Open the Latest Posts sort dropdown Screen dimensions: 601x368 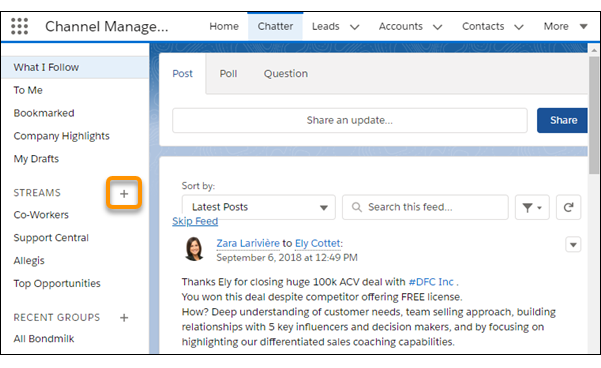[259, 207]
